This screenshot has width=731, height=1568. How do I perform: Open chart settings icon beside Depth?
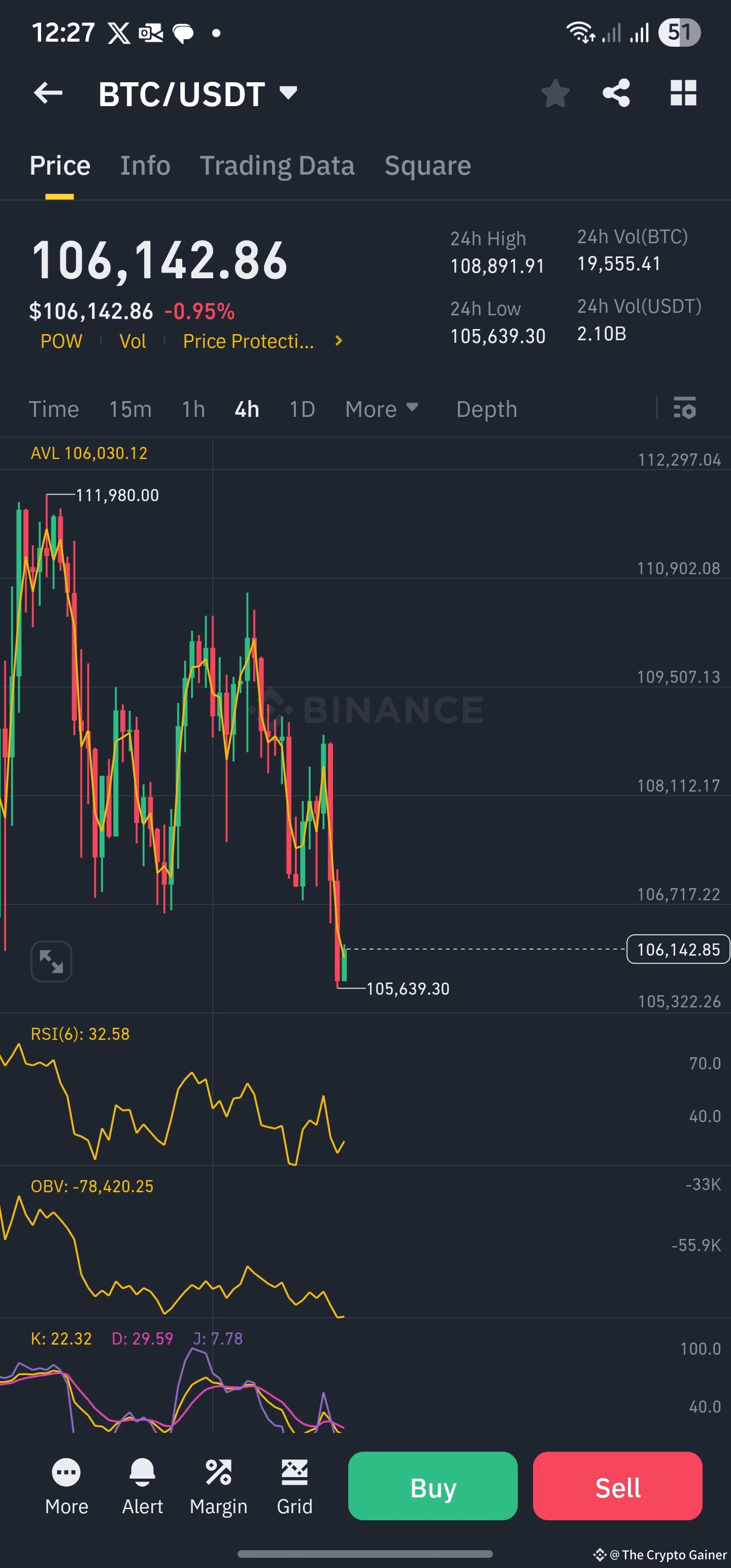[685, 408]
